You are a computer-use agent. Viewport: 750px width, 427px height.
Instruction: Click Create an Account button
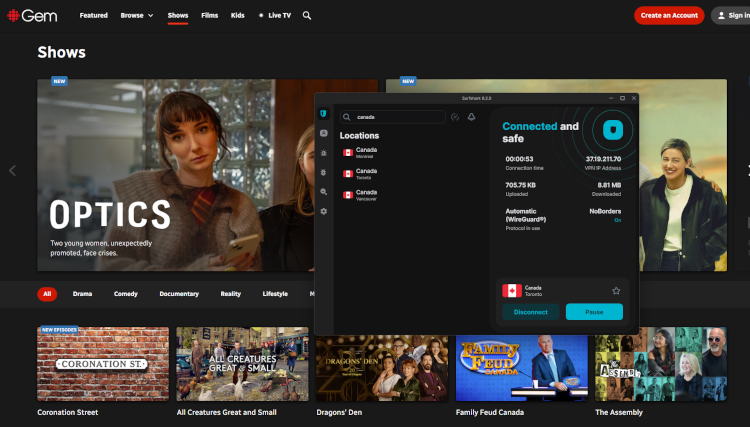[x=669, y=15]
